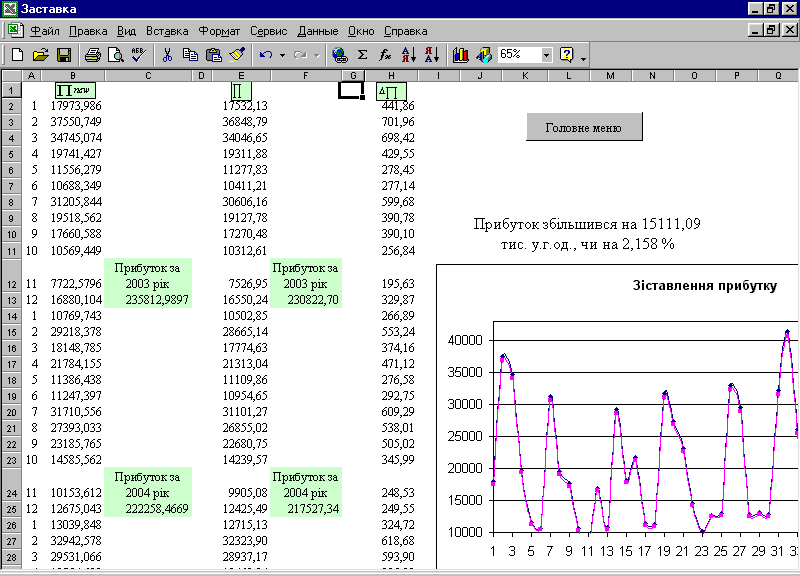The image size is (800, 576).
Task: Sort ascending with the A-Z icon
Action: (x=408, y=55)
